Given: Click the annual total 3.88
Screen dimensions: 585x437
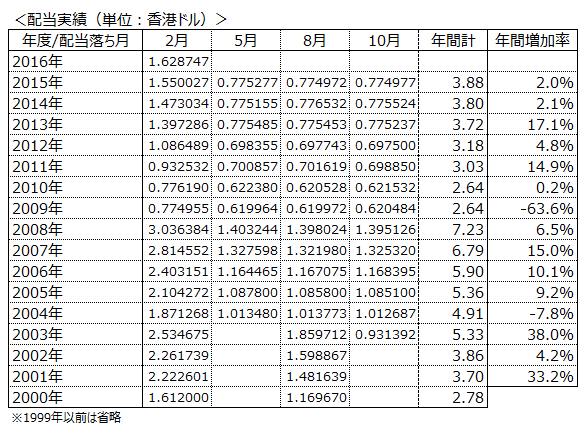Looking at the screenshot, I should [x=468, y=82].
